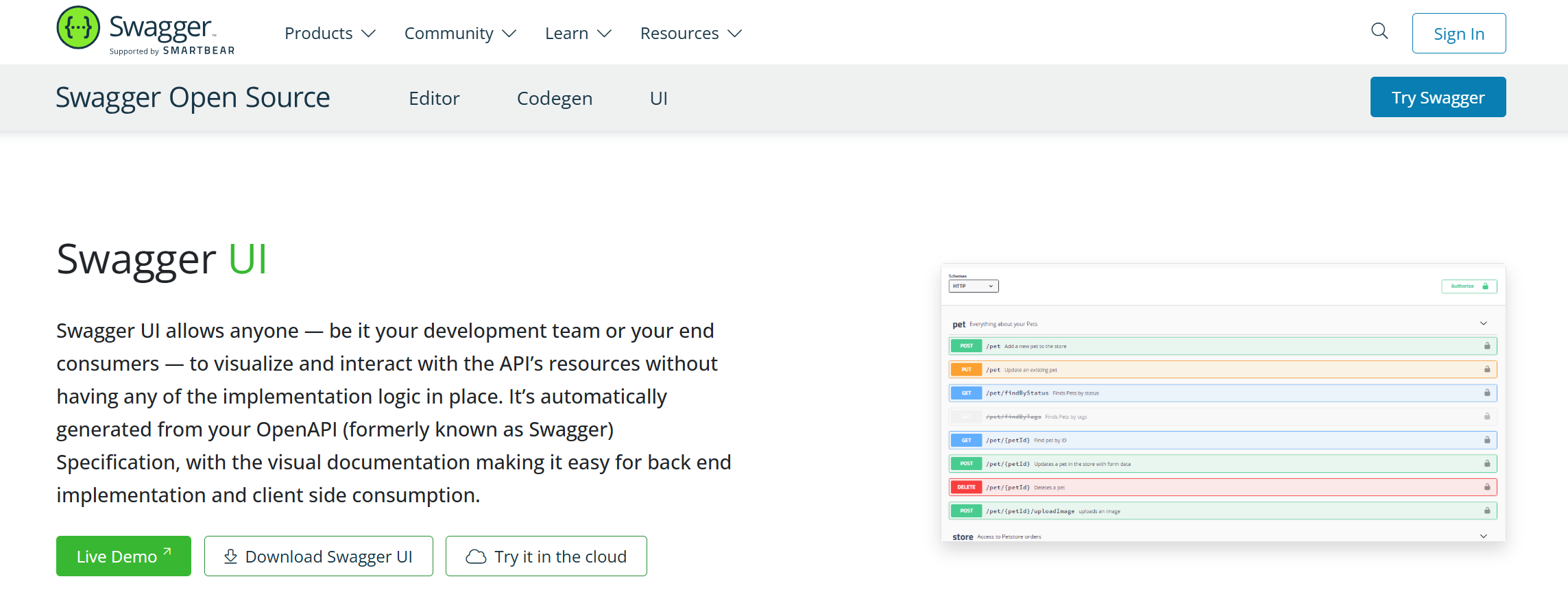Go to the Codegen tab

554,99
